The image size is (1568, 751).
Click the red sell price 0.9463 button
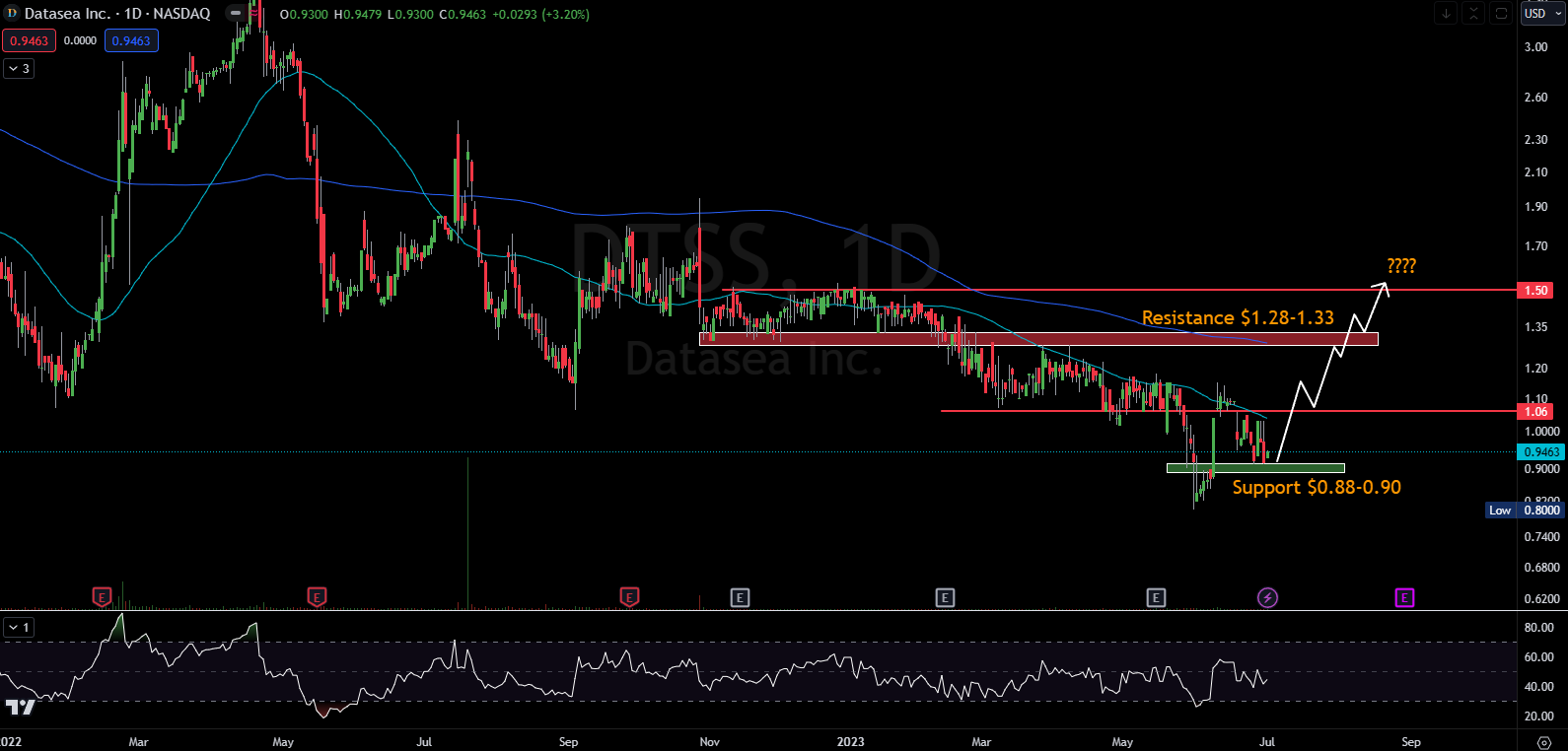click(x=29, y=40)
